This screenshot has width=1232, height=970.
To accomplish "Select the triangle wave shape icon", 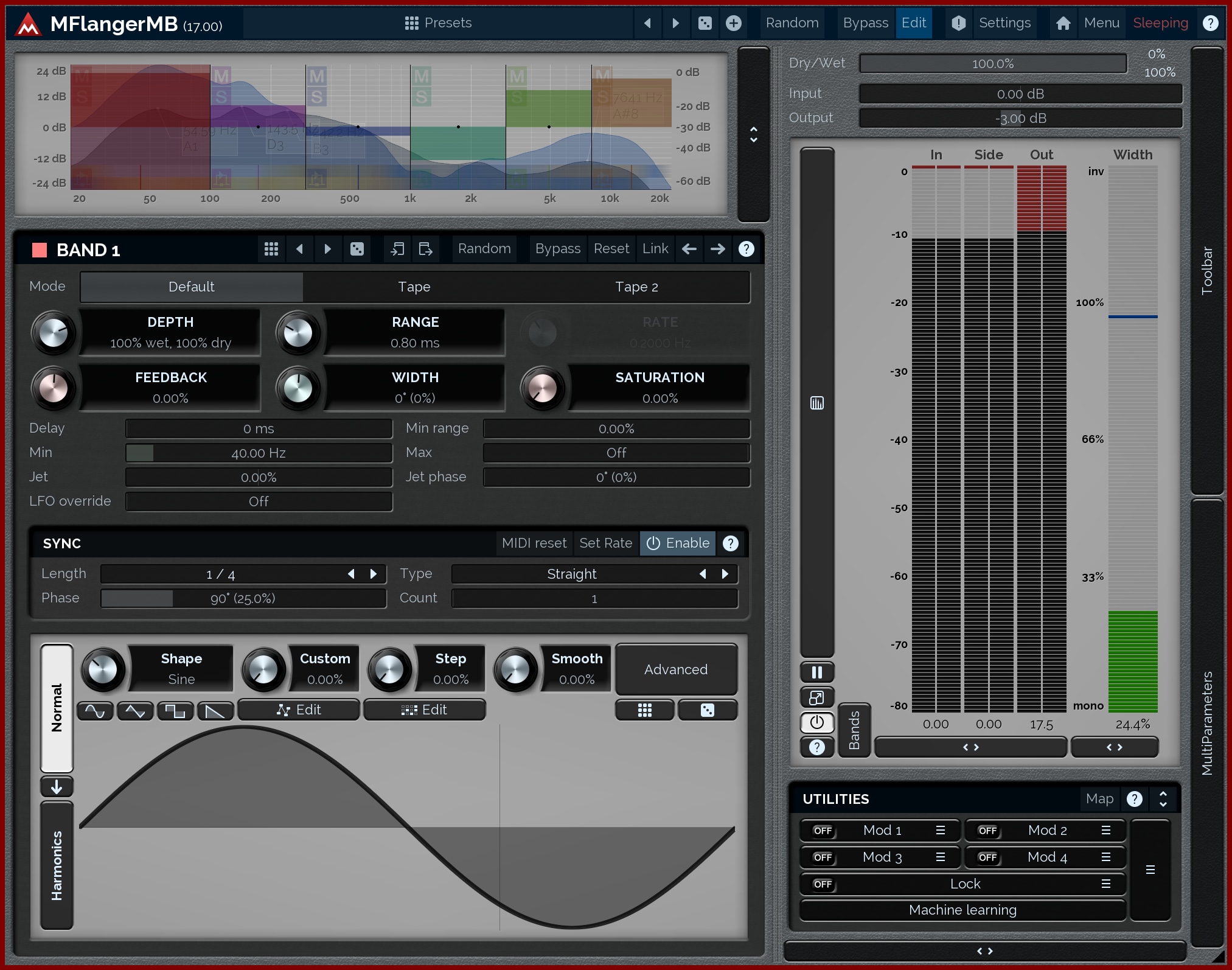I will click(135, 711).
